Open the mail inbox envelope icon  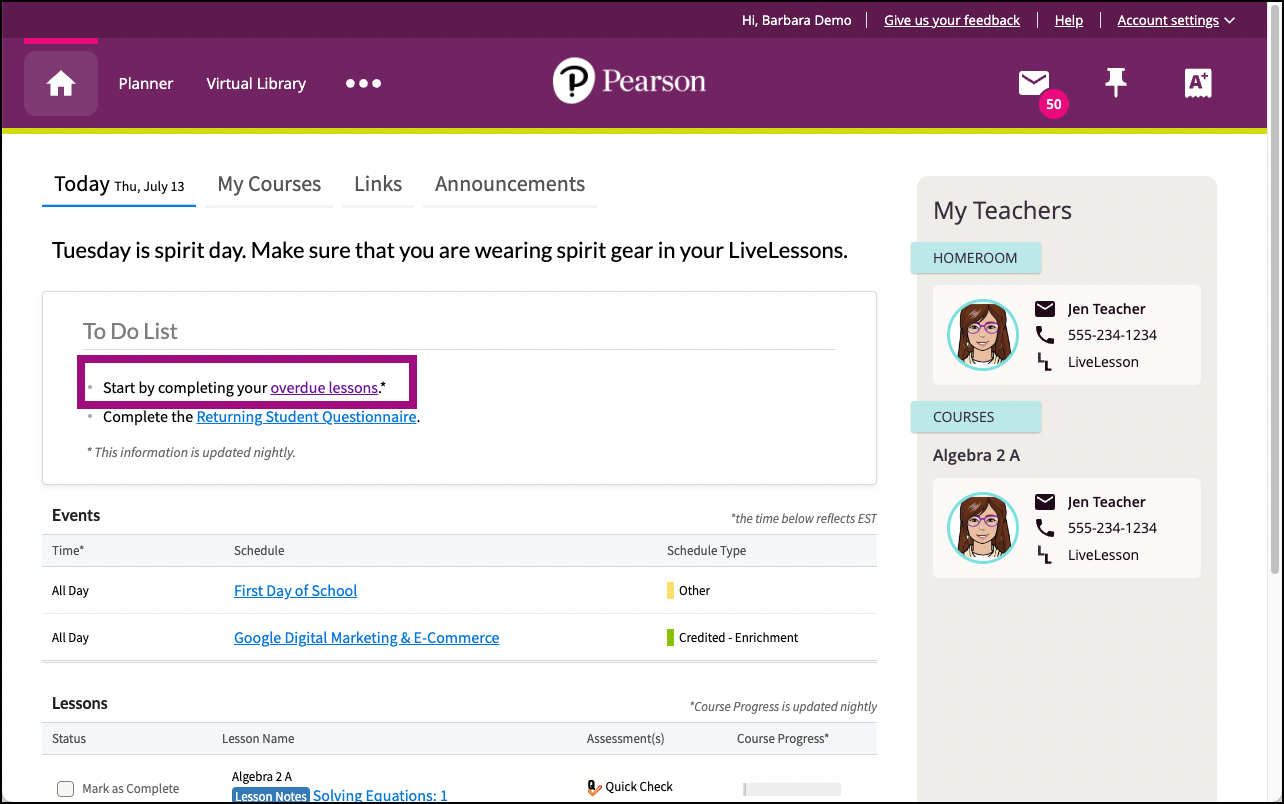1034,83
